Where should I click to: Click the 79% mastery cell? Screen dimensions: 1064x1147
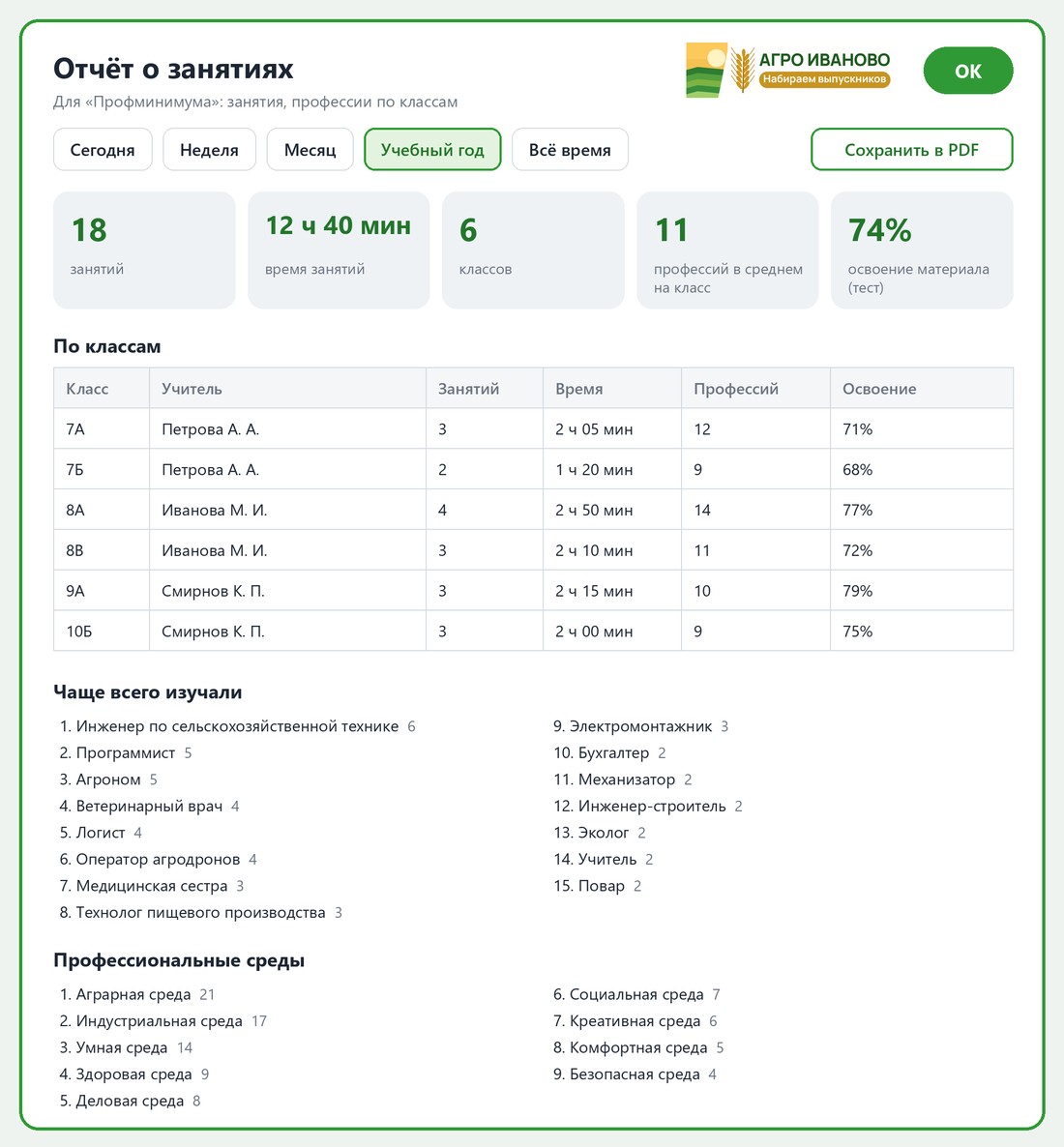point(922,591)
